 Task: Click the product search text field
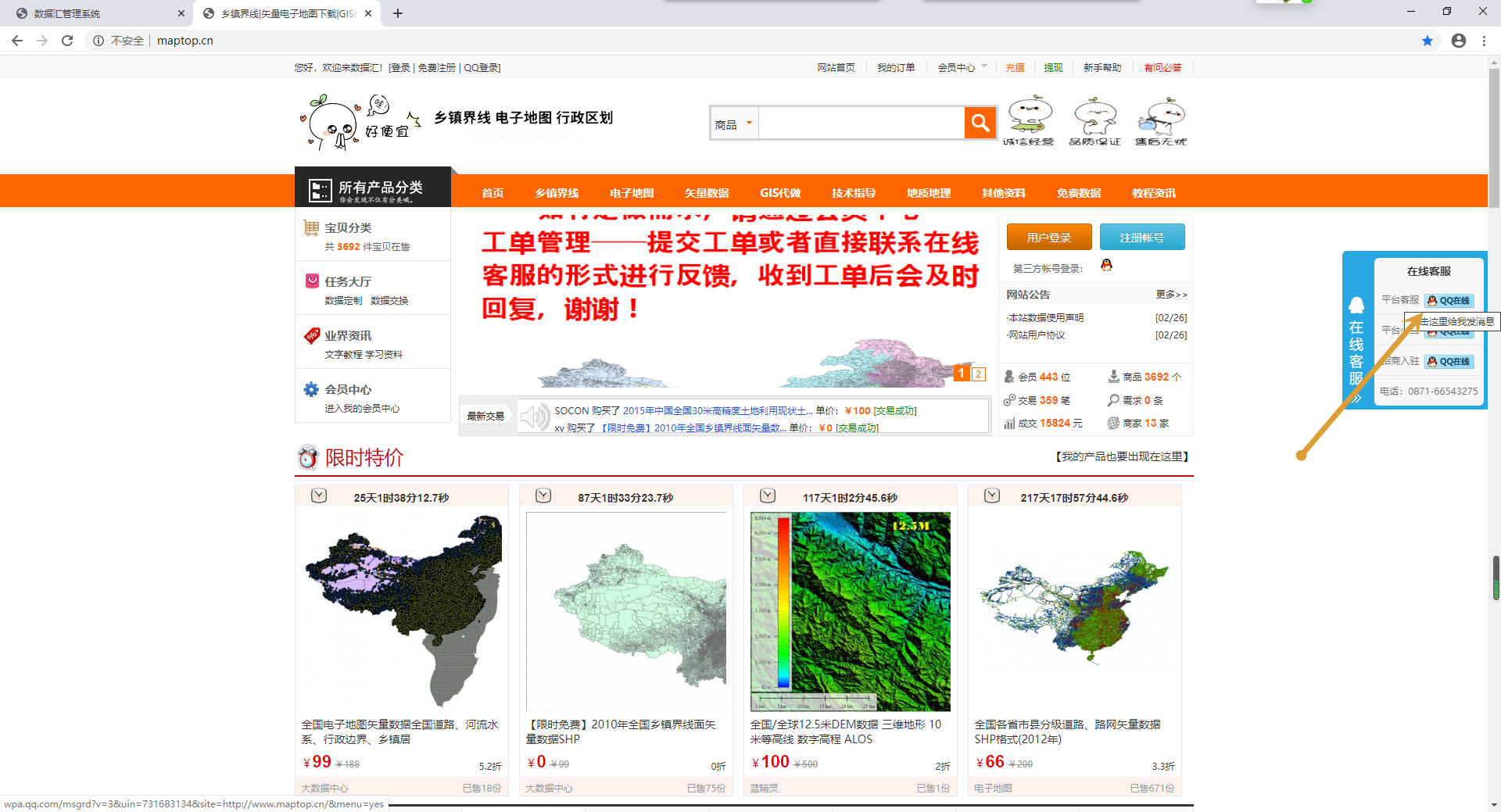(861, 123)
